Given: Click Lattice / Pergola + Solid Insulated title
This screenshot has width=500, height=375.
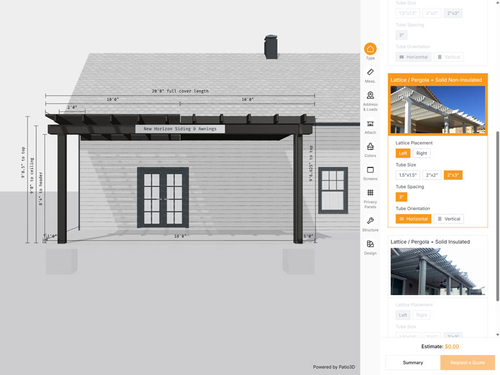Looking at the screenshot, I should [x=430, y=242].
